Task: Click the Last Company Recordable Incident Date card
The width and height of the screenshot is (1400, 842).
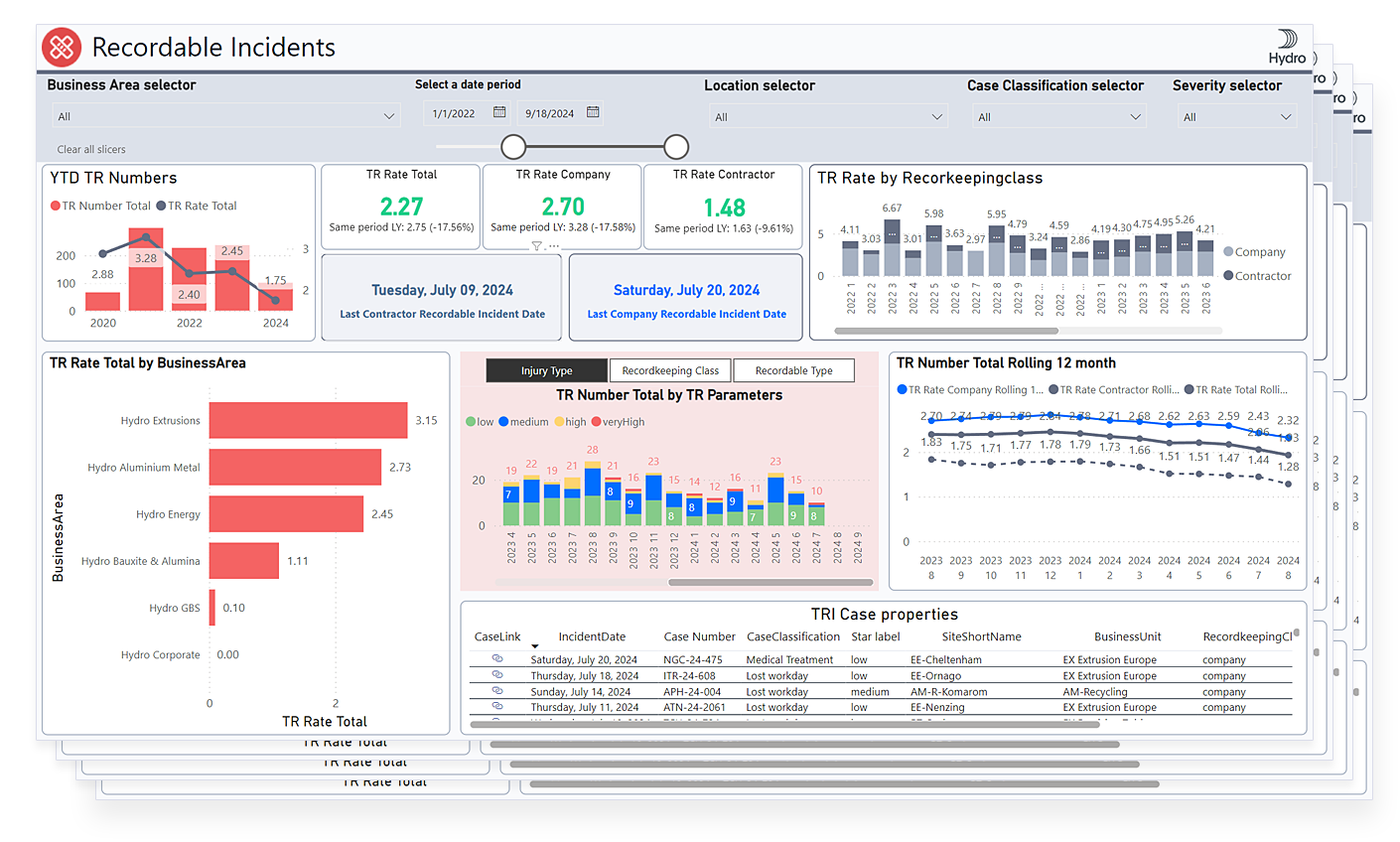Action: [x=686, y=298]
